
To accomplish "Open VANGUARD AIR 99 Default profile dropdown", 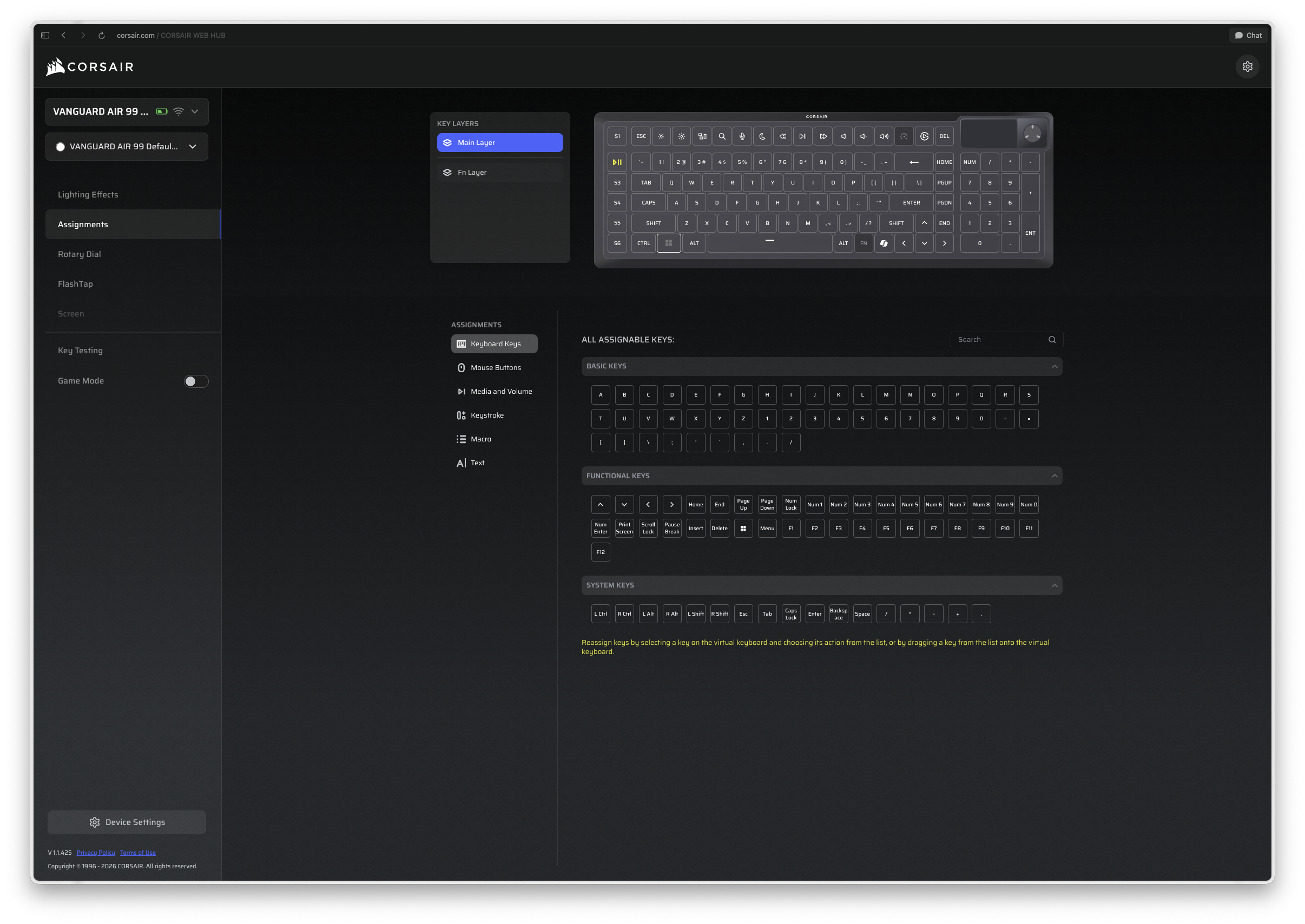I will pyautogui.click(x=127, y=147).
